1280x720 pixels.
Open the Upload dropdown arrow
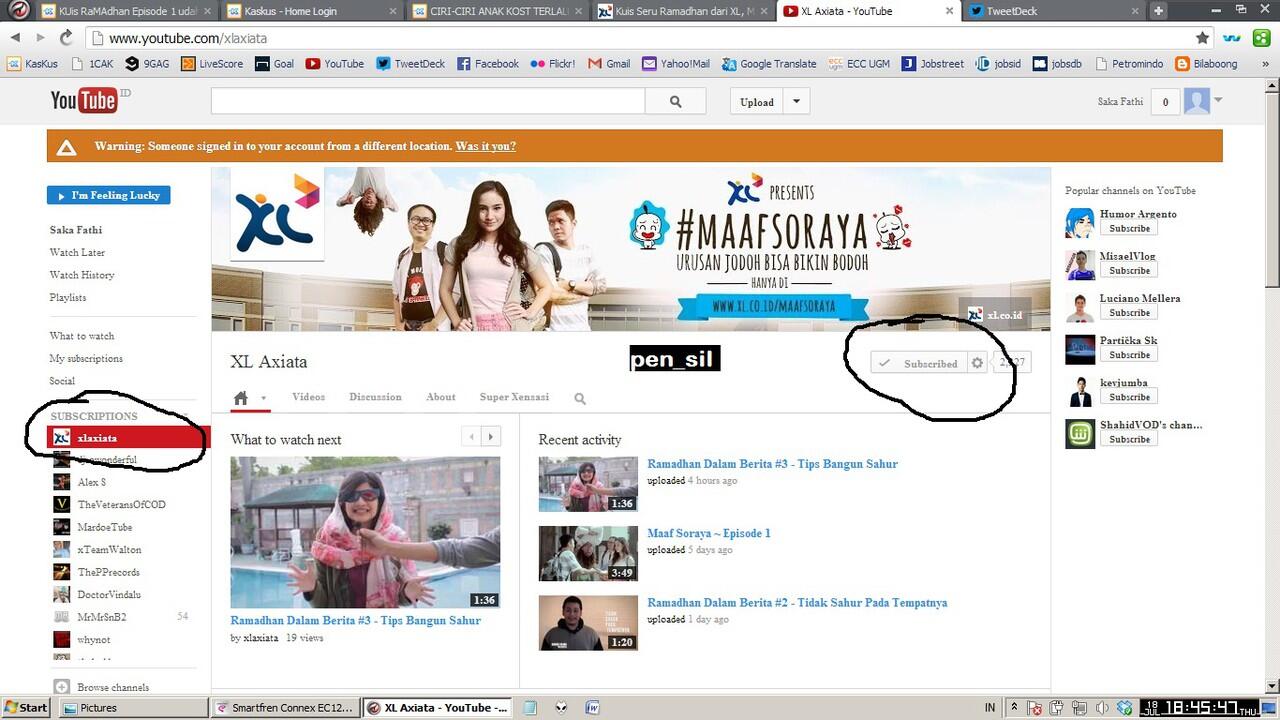tap(794, 101)
